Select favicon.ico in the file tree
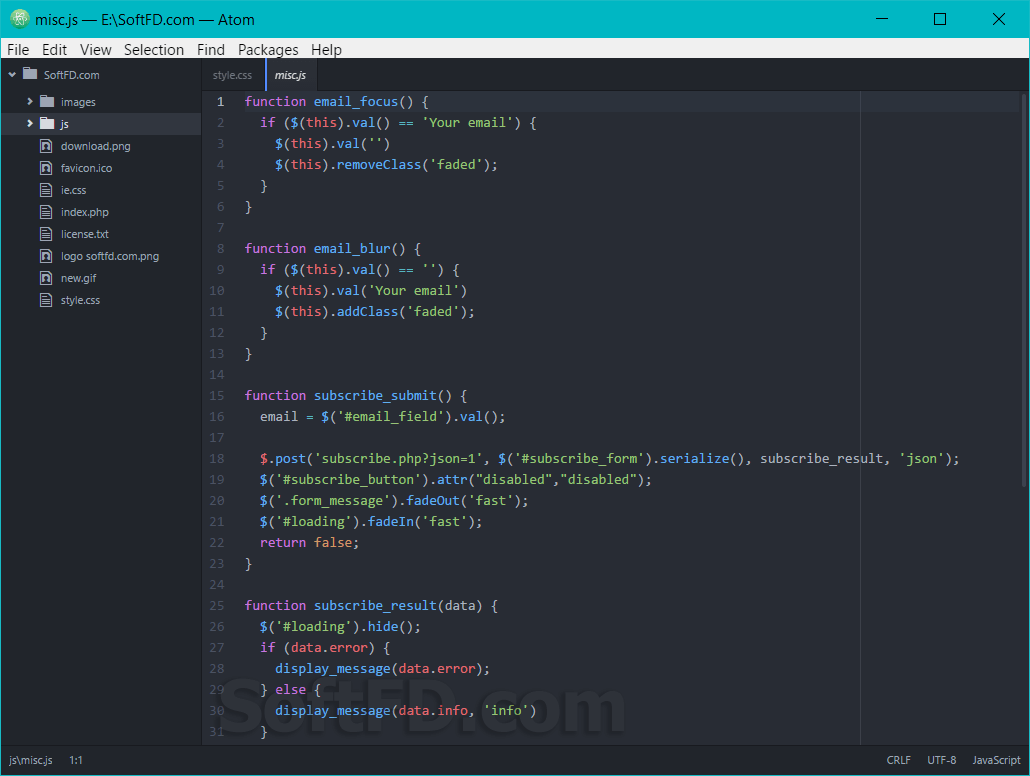 coord(87,168)
